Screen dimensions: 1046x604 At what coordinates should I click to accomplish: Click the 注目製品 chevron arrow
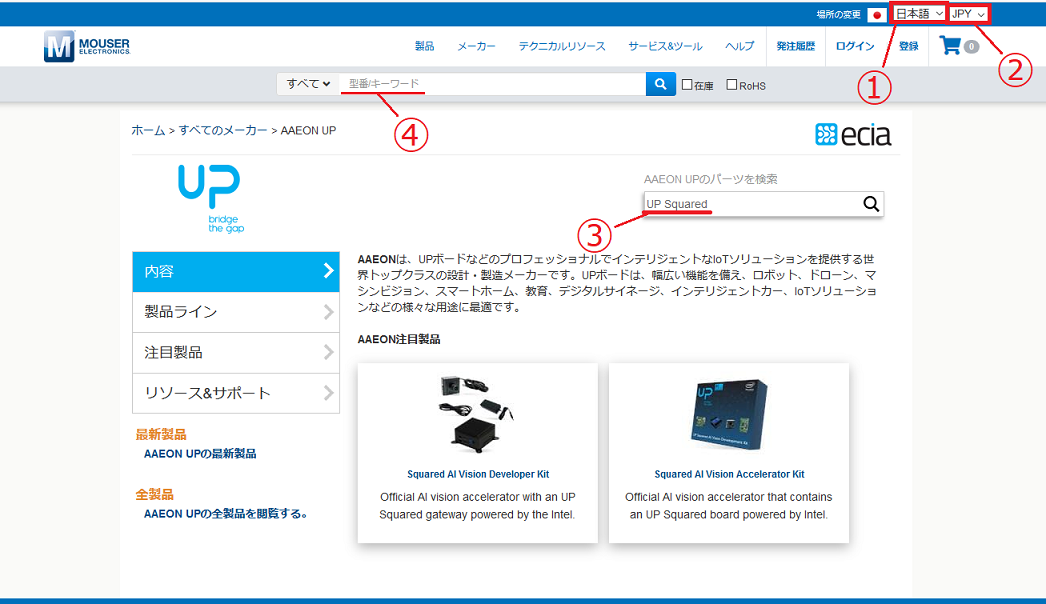328,352
